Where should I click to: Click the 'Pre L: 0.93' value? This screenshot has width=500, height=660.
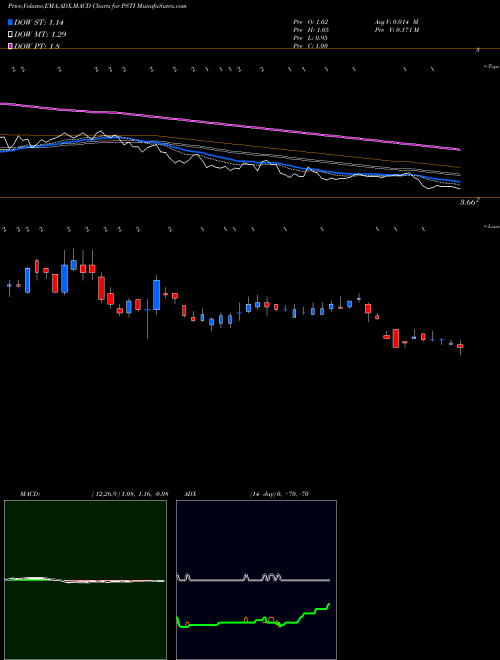pos(311,38)
